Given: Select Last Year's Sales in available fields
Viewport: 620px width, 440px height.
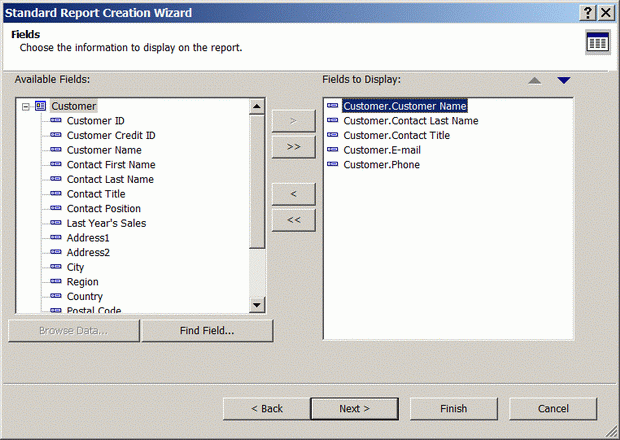Looking at the screenshot, I should 106,223.
